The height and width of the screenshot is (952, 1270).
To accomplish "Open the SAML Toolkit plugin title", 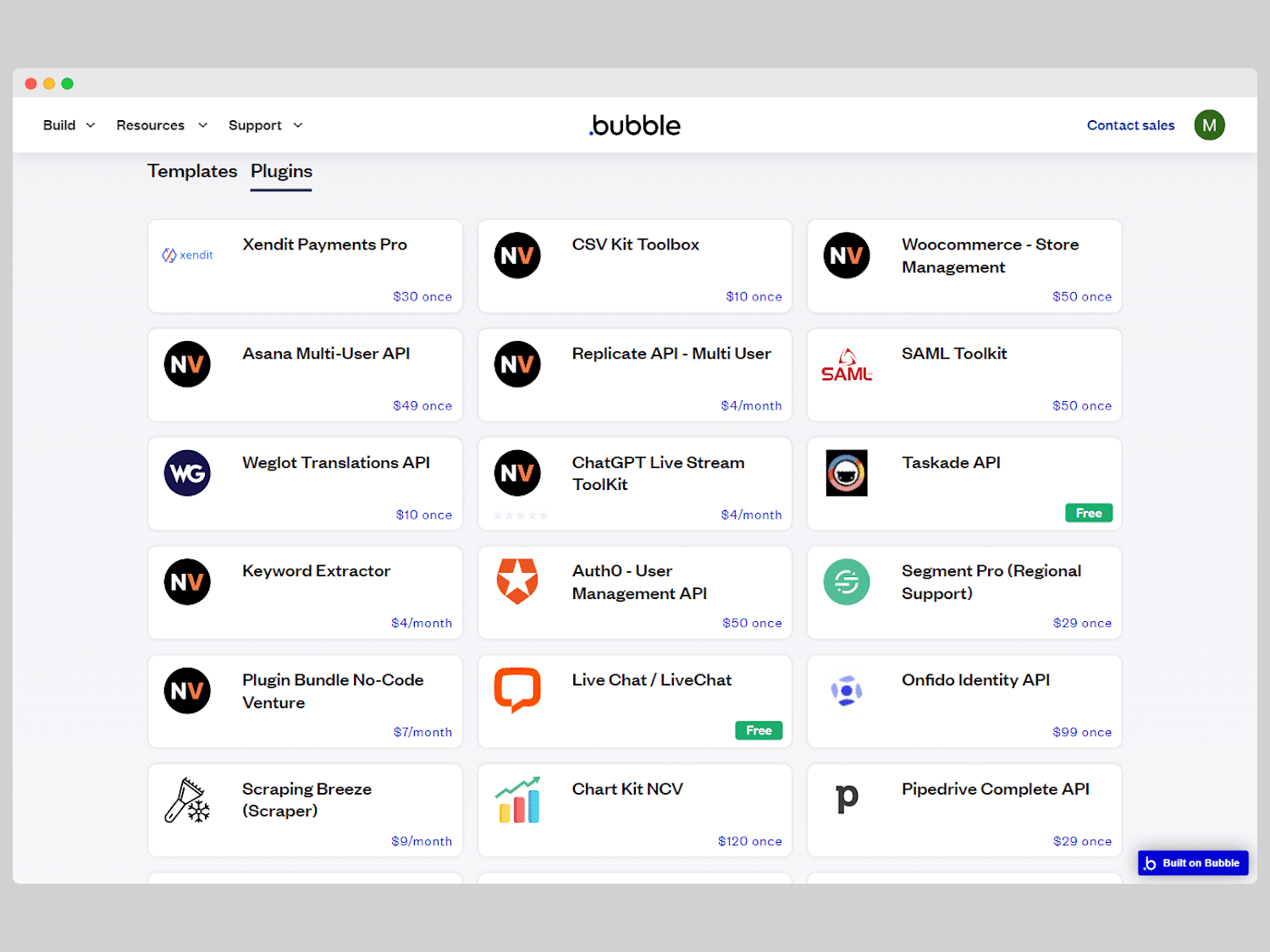I will coord(954,354).
